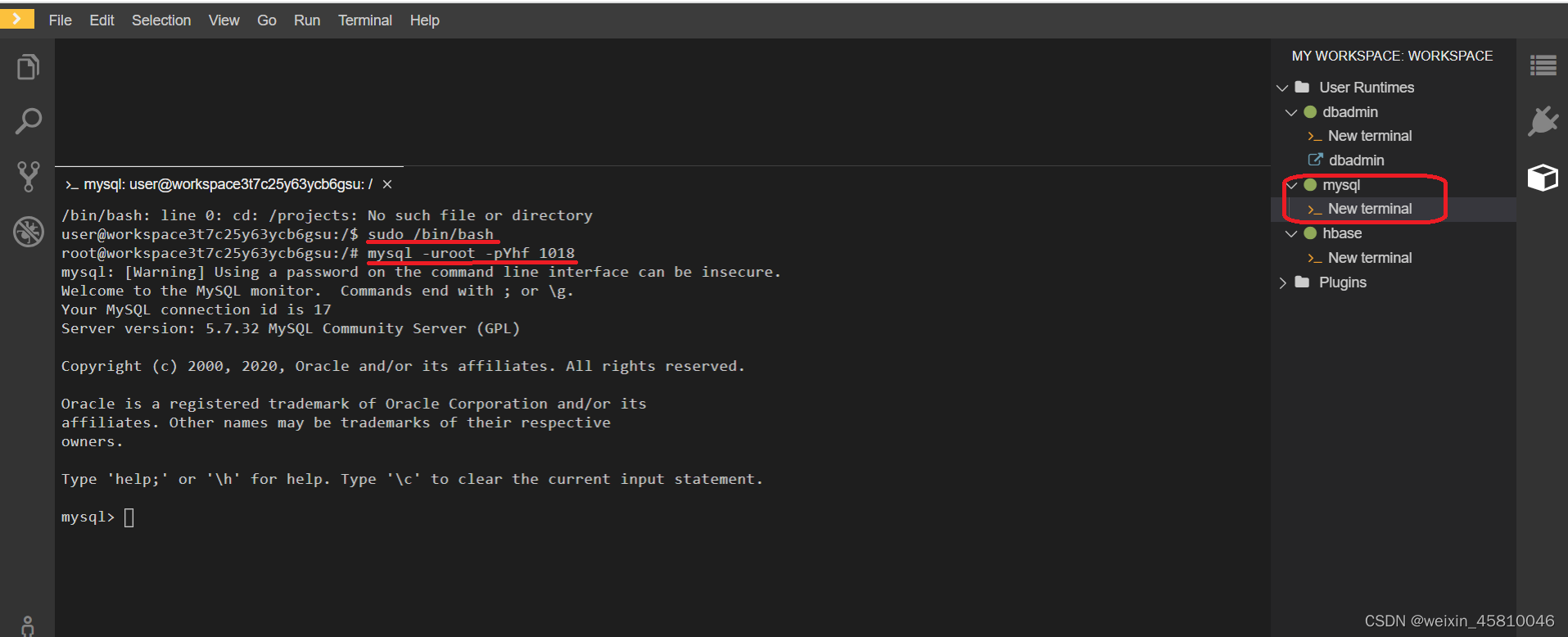The width and height of the screenshot is (1568, 637).
Task: Click the 'No such file or directory' line
Action: point(327,215)
